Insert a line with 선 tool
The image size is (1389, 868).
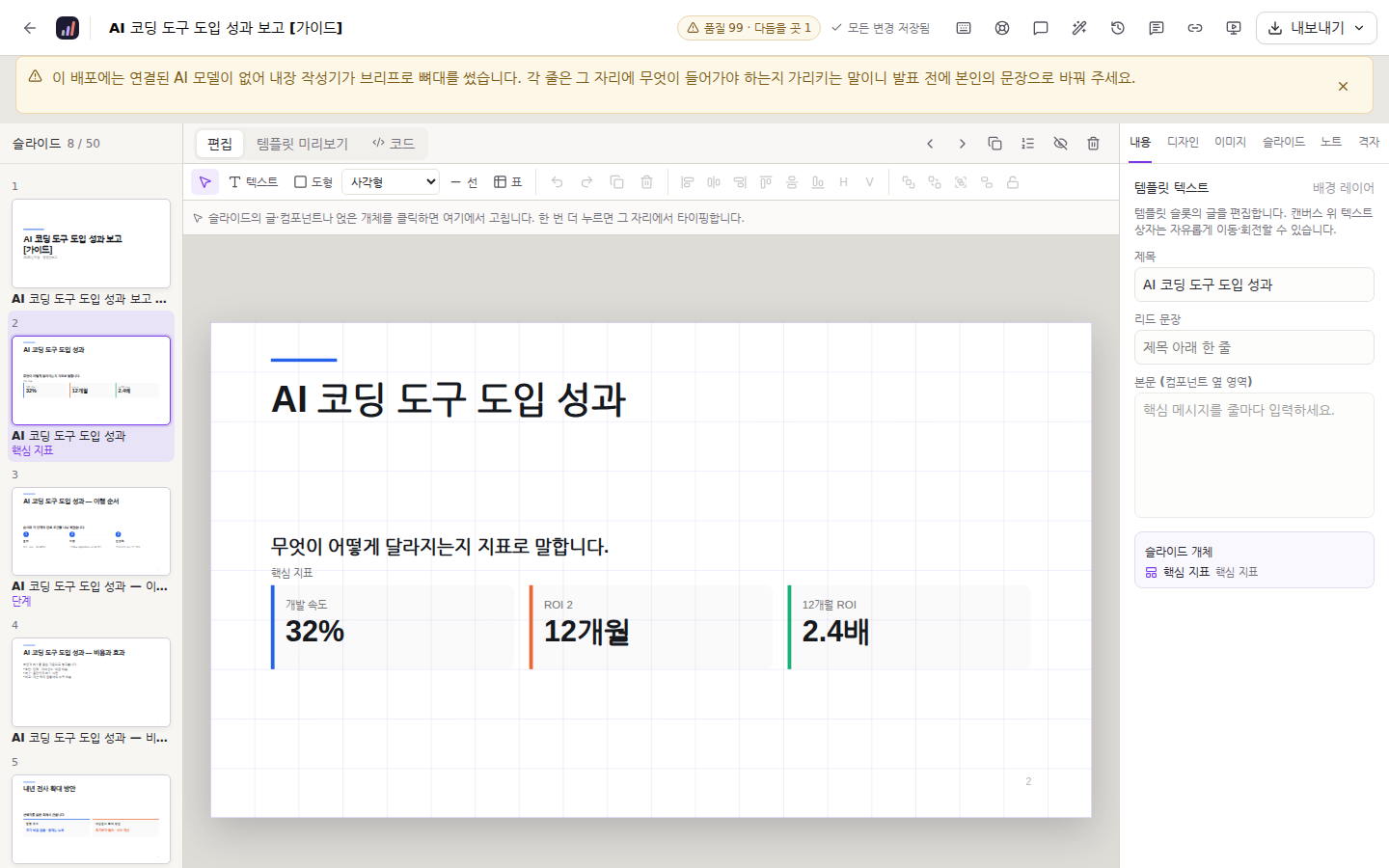[x=464, y=182]
